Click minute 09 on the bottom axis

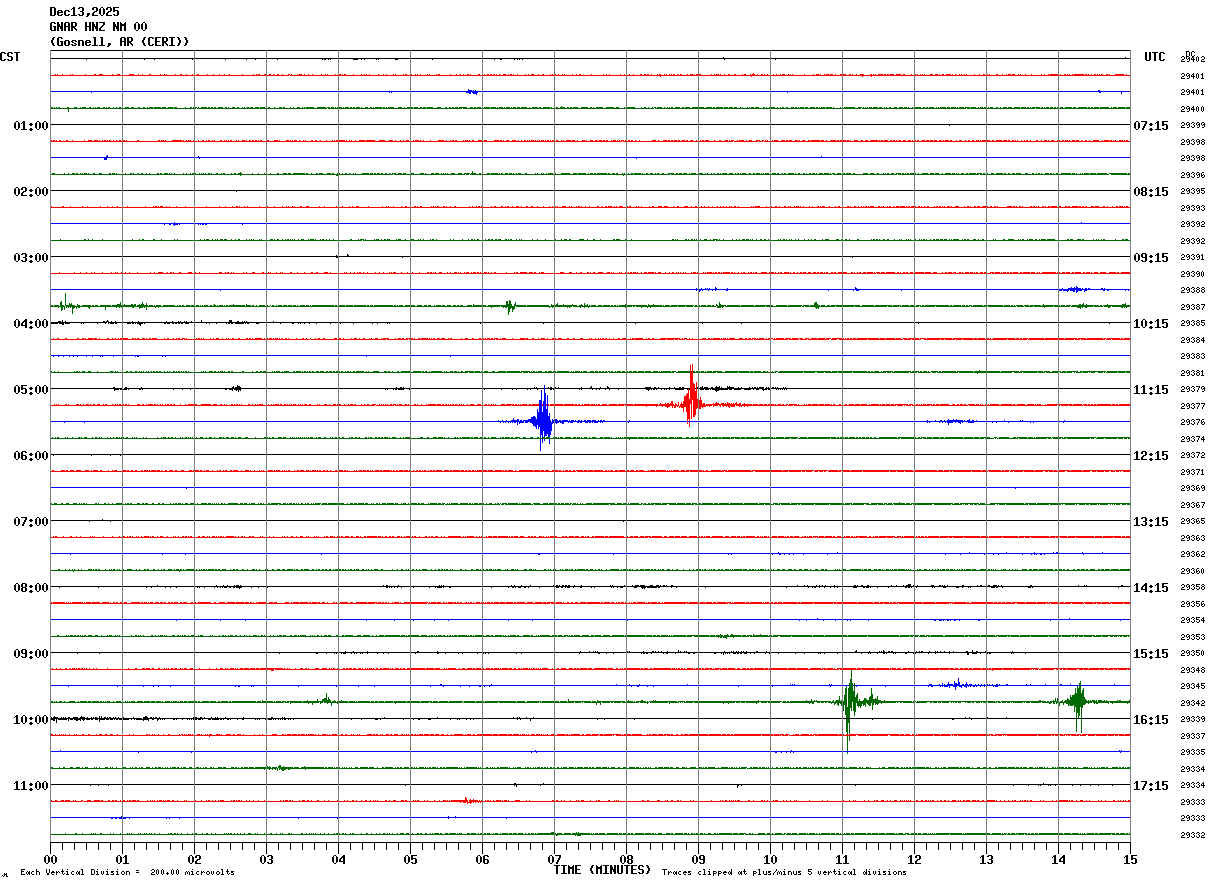coord(698,859)
